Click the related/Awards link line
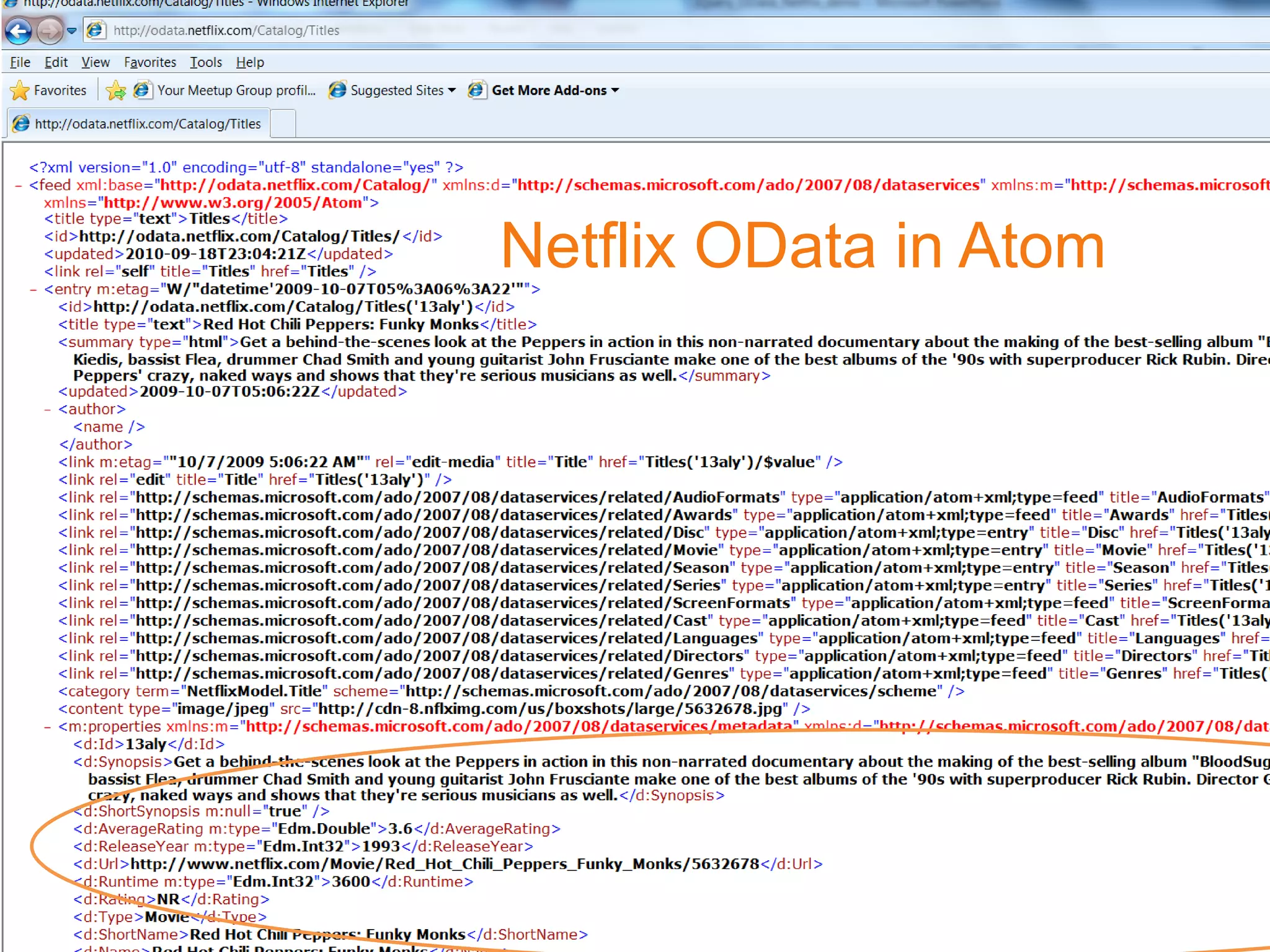The width and height of the screenshot is (1270, 952). (x=664, y=515)
